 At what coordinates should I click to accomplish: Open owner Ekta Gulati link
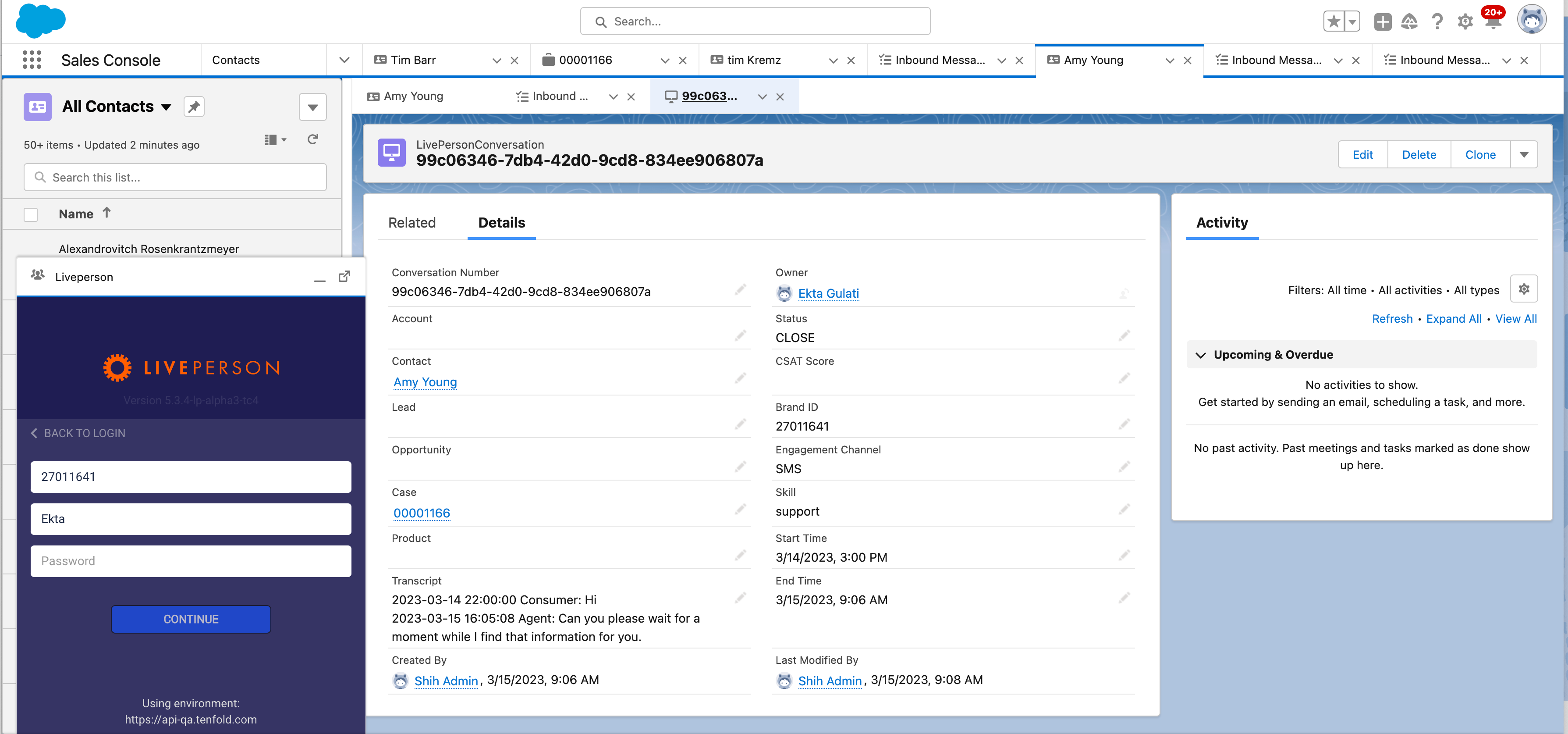(828, 294)
